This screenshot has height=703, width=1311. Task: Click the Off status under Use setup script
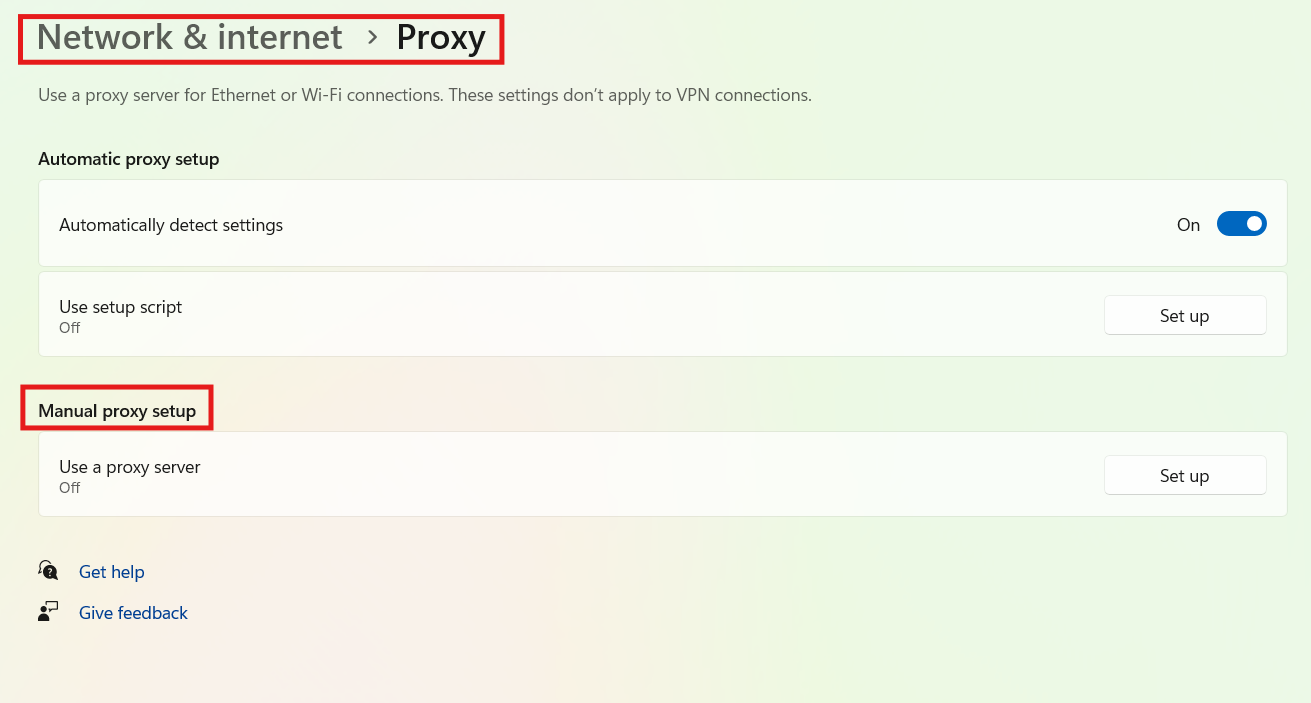coord(69,328)
